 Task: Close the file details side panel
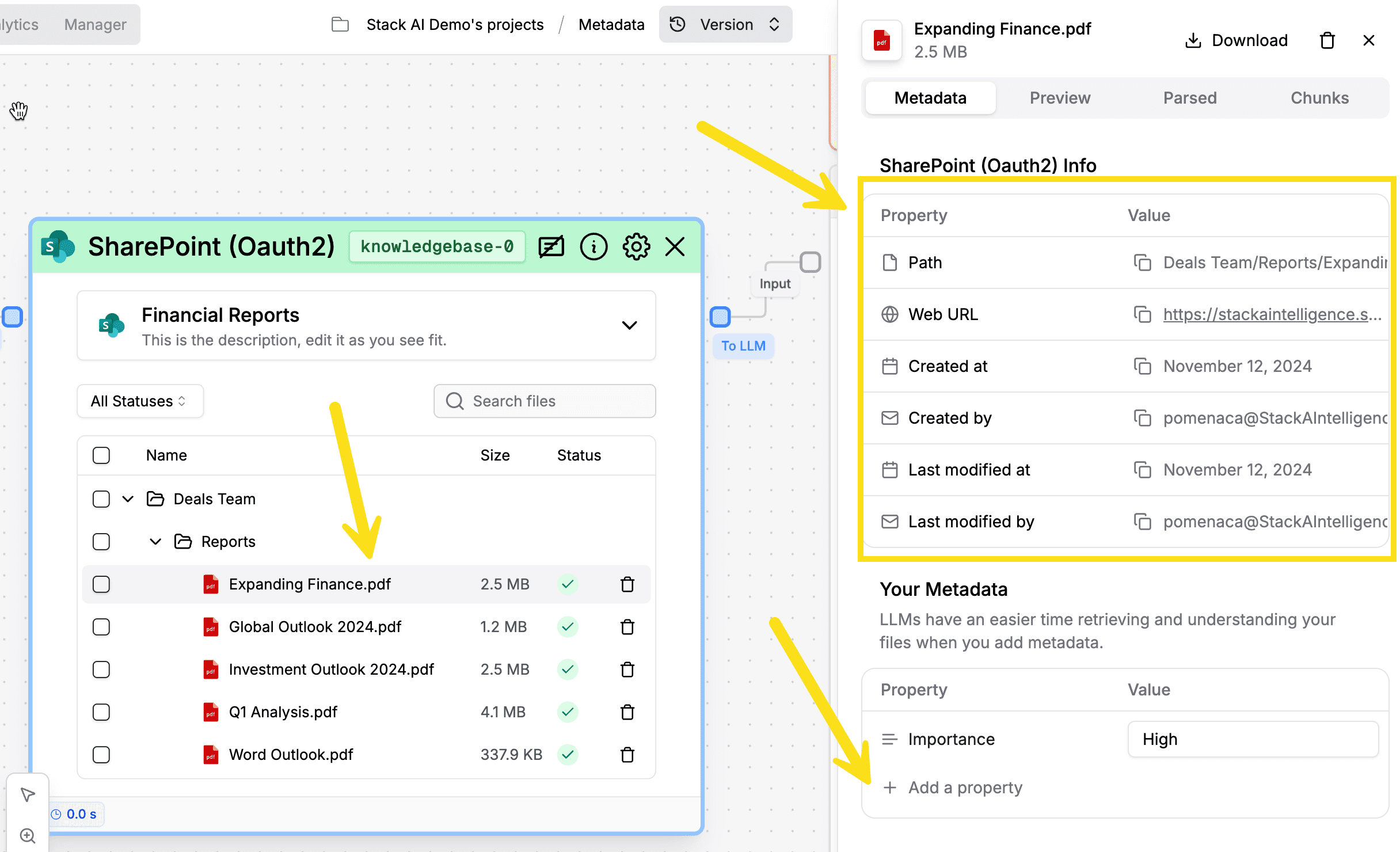(x=1369, y=40)
